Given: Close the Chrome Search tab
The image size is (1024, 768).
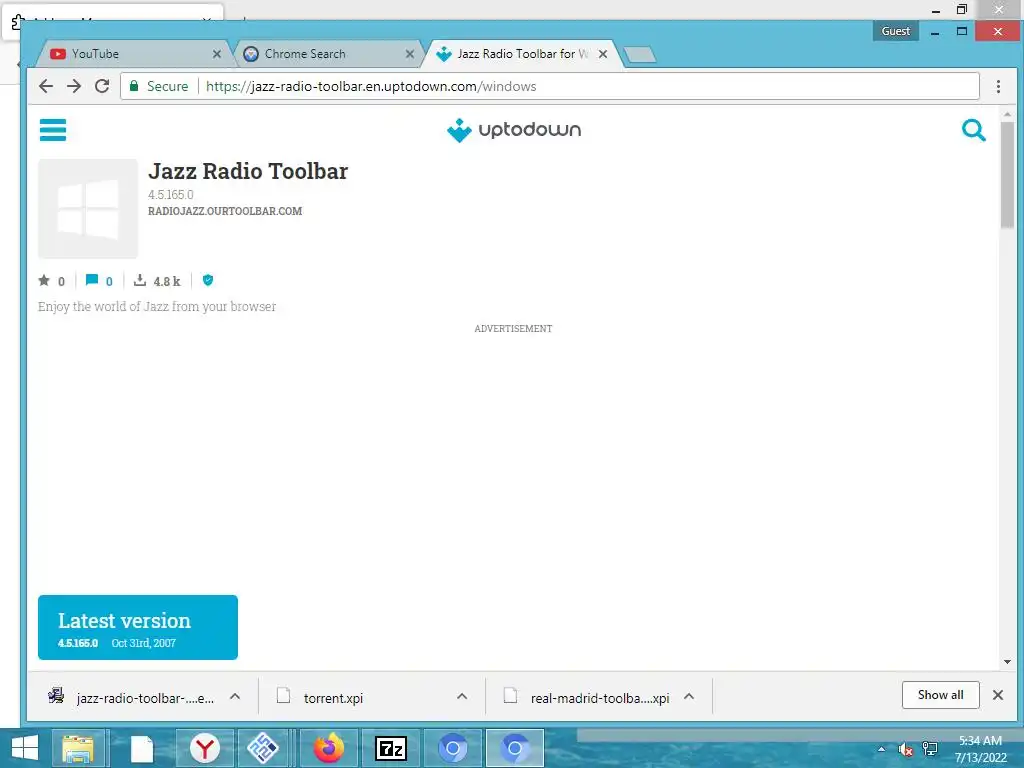Looking at the screenshot, I should (409, 54).
